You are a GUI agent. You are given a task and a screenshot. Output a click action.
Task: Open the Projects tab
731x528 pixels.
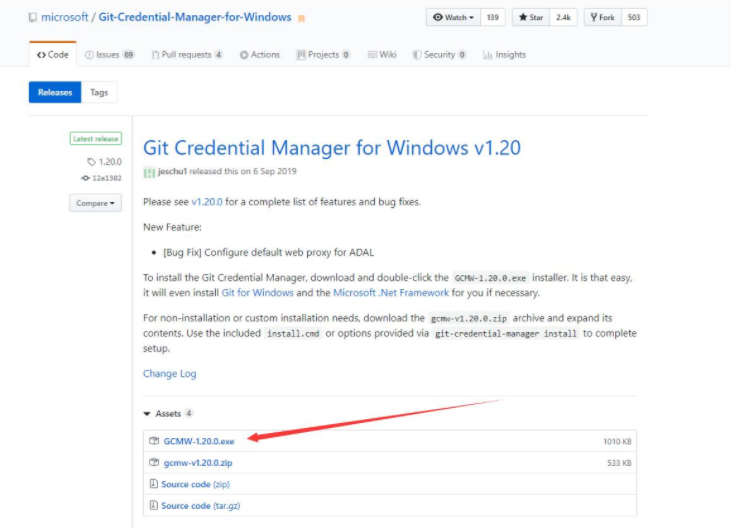click(323, 55)
